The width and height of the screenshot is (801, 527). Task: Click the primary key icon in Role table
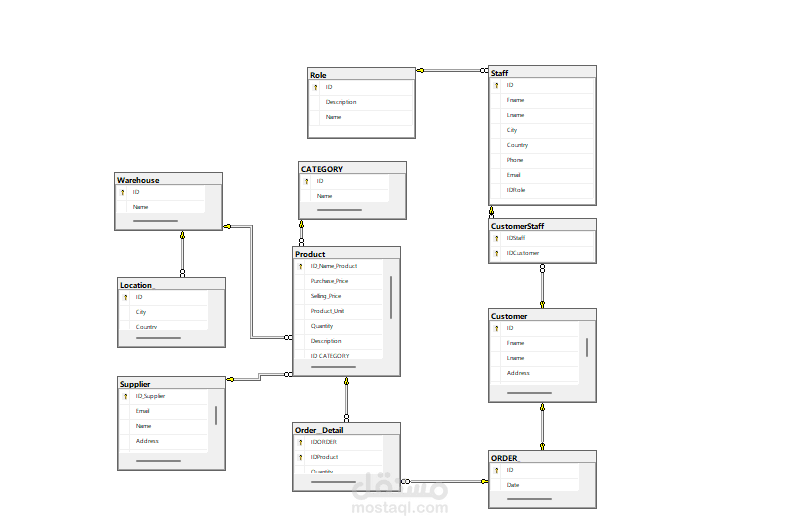[316, 87]
